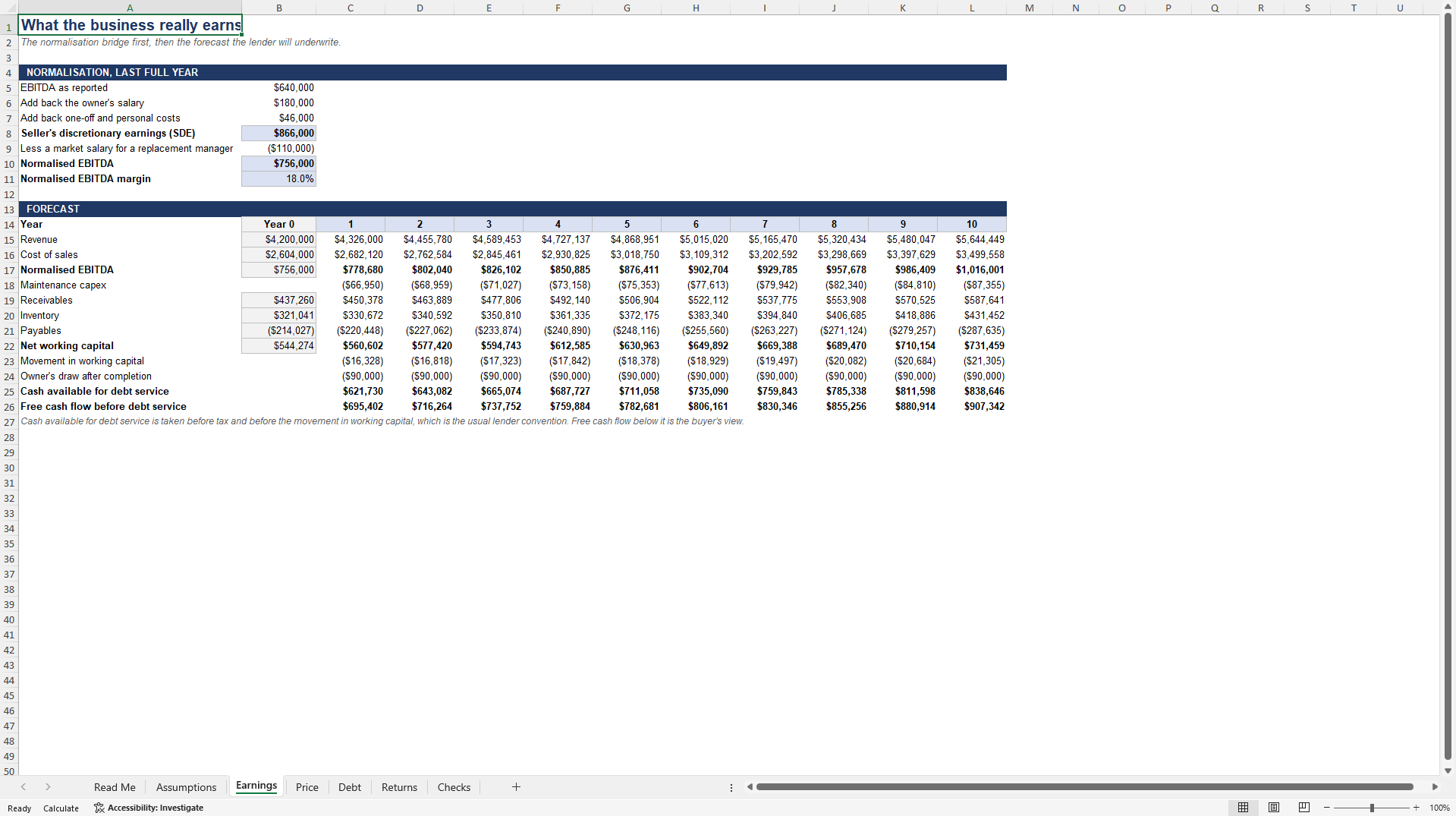Click the select-all corner triangle
Image resolution: width=1456 pixels, height=816 pixels.
point(9,8)
